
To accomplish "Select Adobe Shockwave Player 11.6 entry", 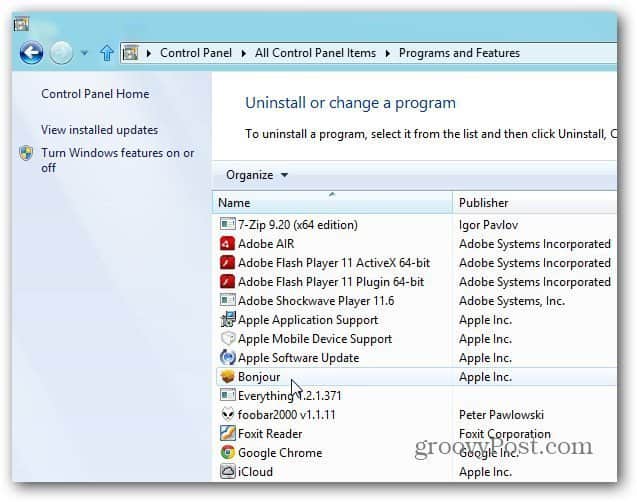I will (x=316, y=301).
